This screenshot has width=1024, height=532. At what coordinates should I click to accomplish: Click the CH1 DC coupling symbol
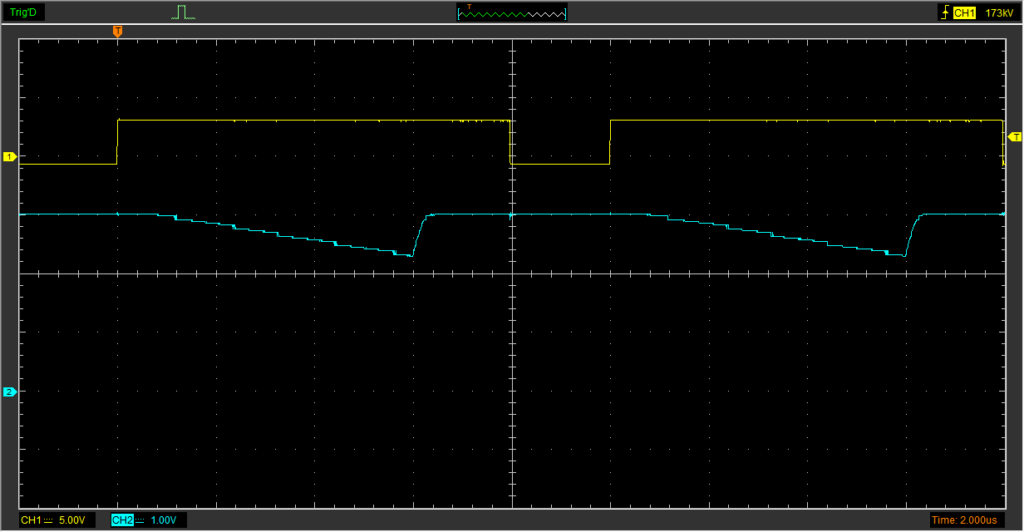49,520
